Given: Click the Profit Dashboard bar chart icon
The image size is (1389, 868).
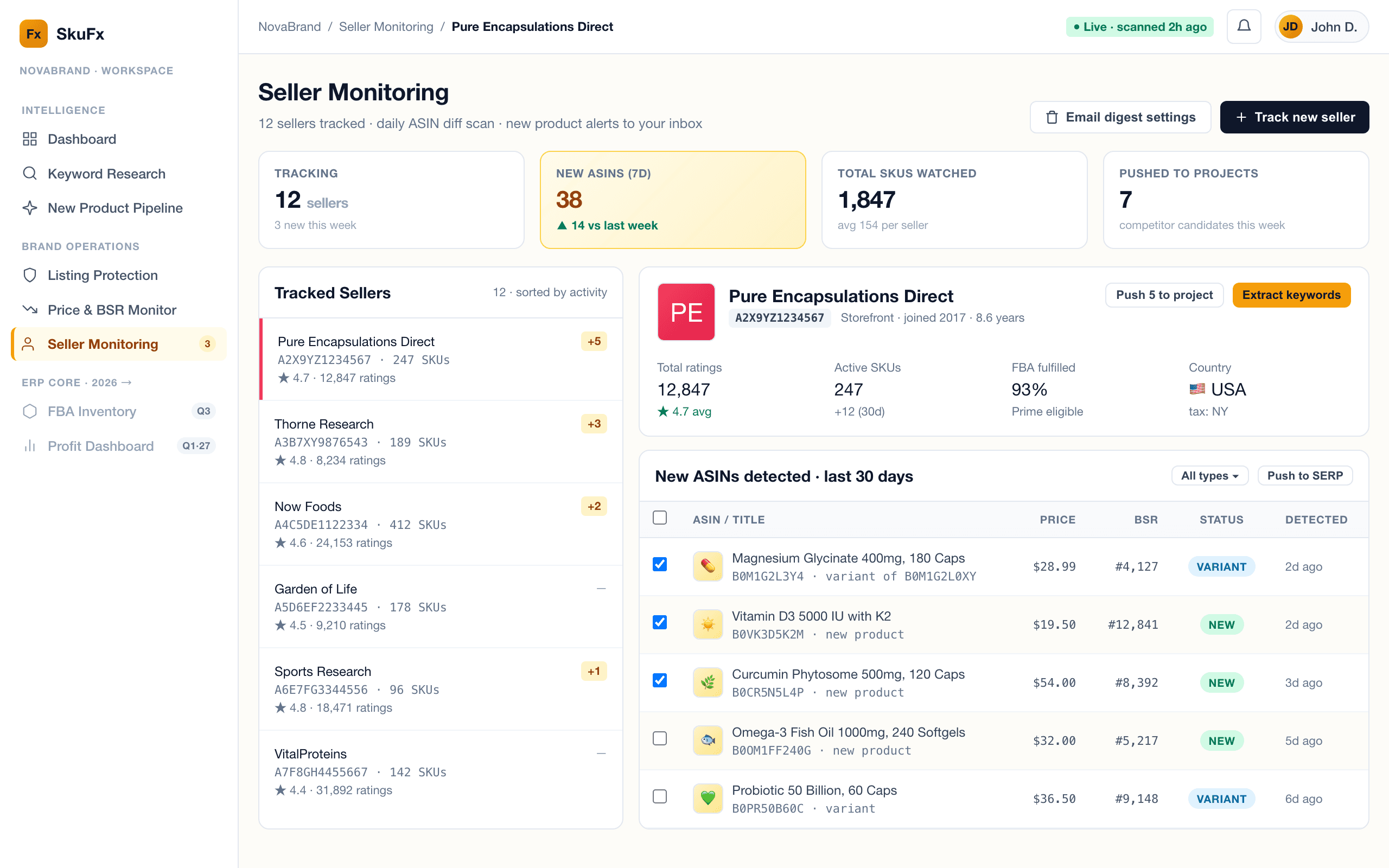Looking at the screenshot, I should click(30, 445).
